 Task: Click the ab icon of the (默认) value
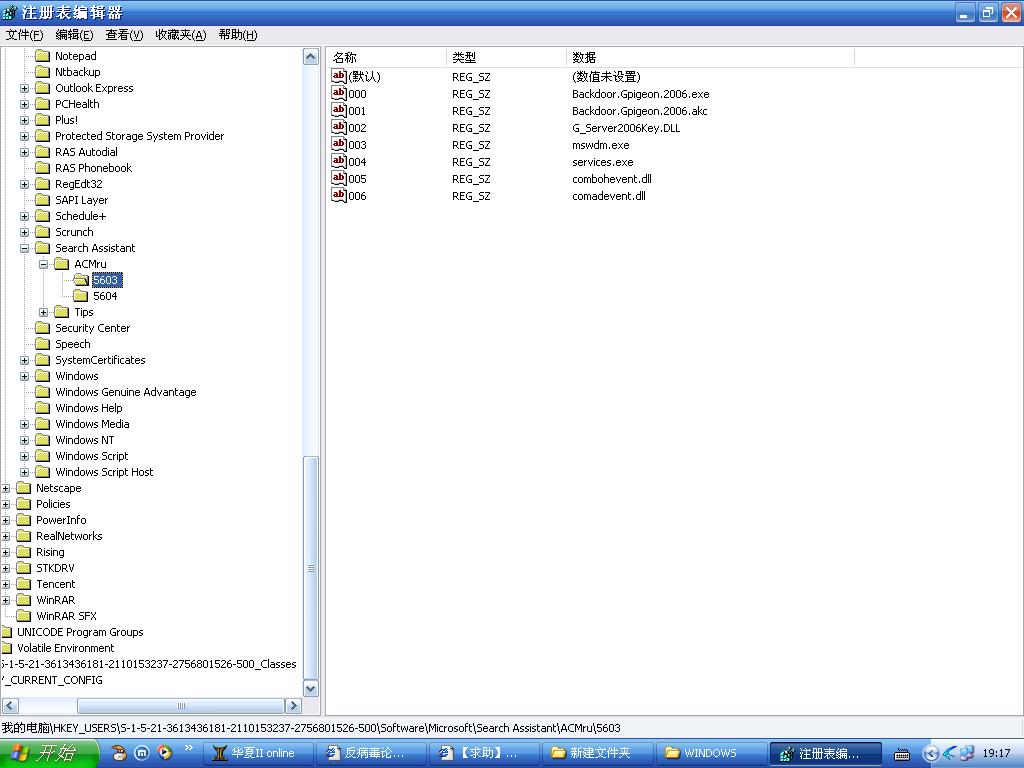coord(338,76)
